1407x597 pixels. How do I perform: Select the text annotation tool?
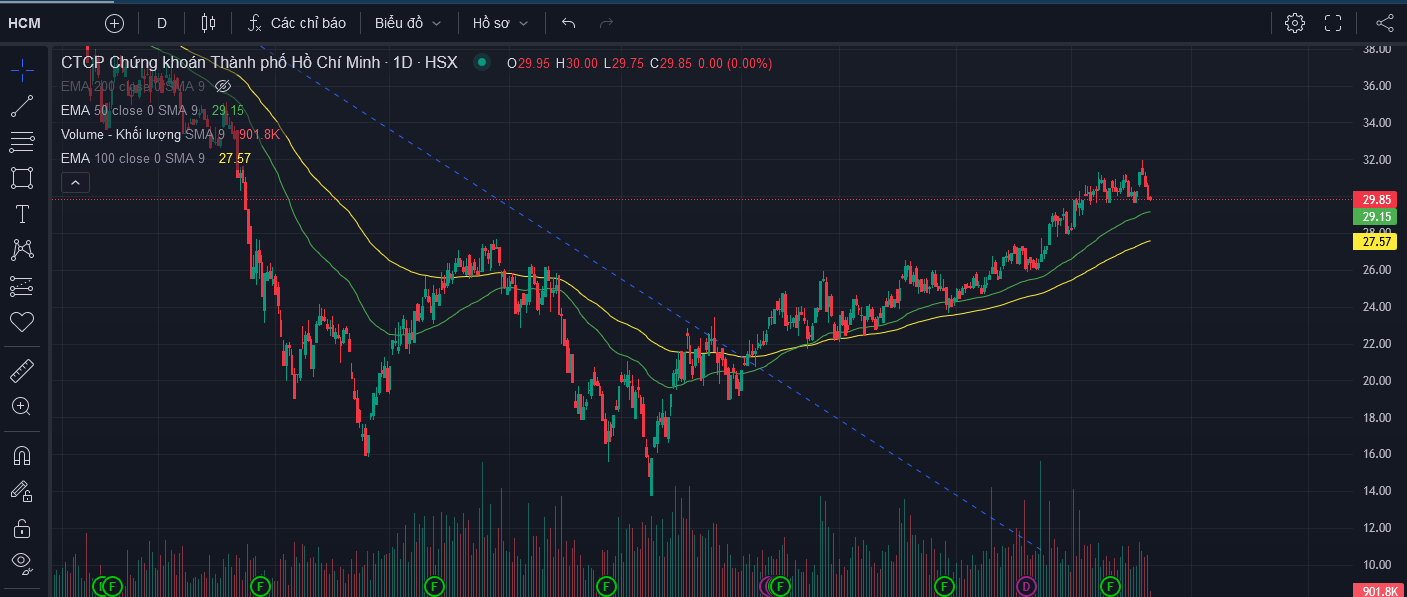pyautogui.click(x=22, y=214)
